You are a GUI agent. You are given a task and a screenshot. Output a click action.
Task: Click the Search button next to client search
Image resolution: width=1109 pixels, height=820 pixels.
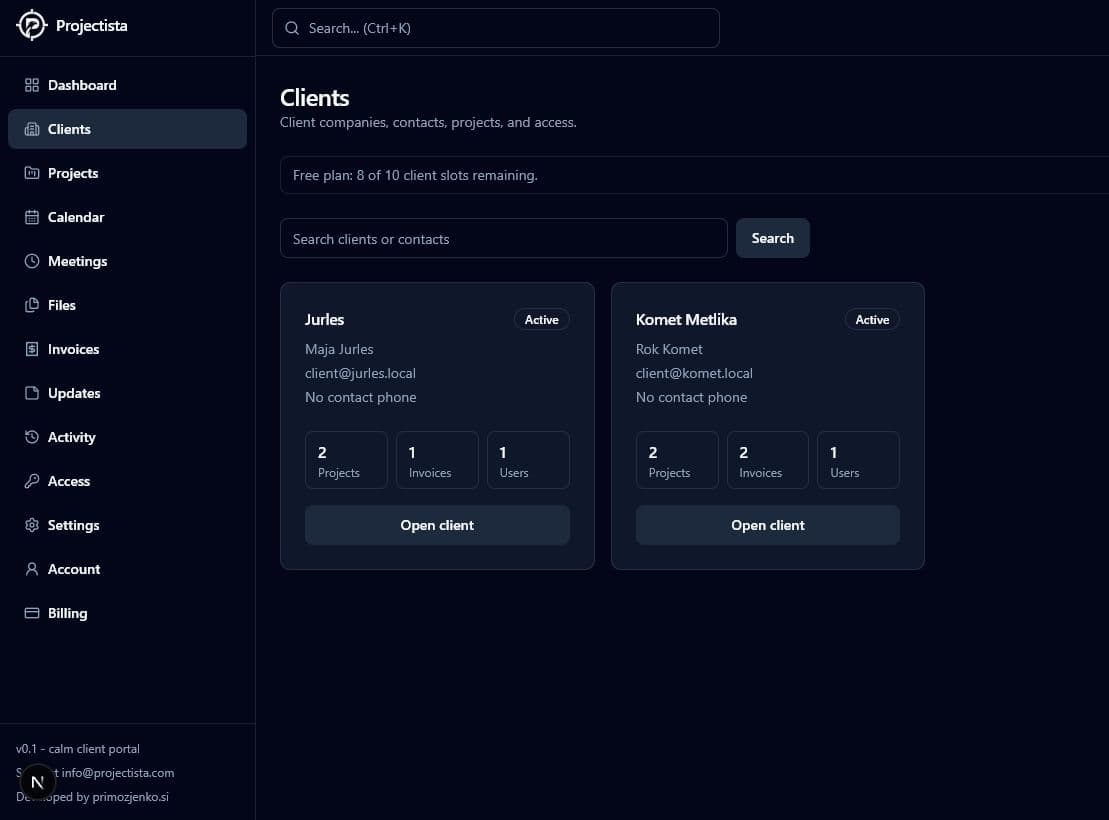point(772,238)
